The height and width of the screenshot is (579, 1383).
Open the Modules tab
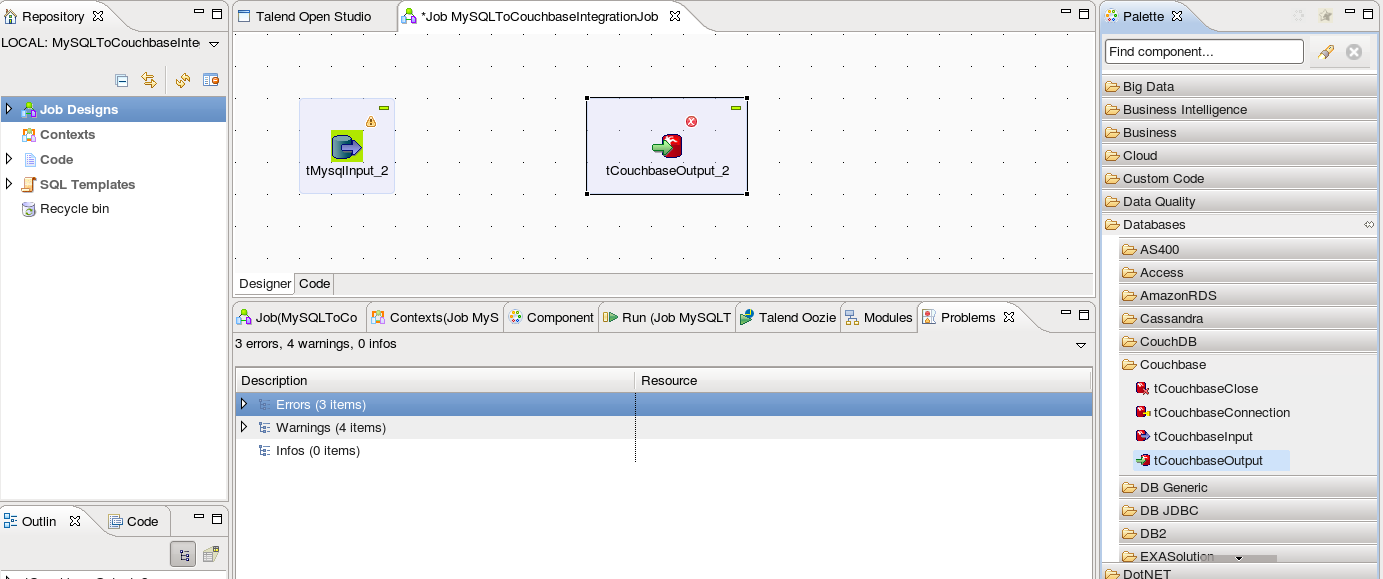(879, 317)
